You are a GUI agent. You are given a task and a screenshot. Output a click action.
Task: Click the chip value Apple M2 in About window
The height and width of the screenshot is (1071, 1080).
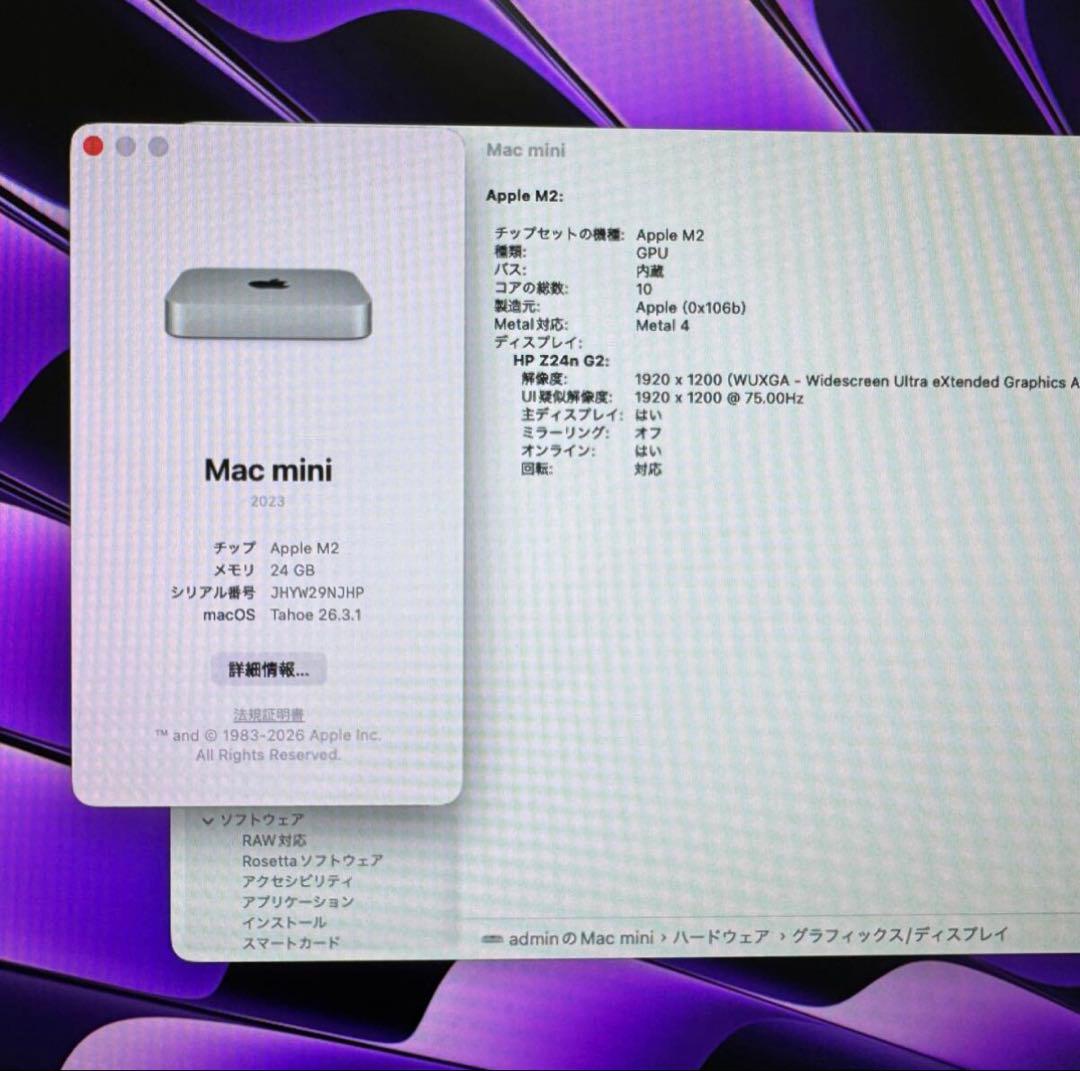click(x=304, y=548)
